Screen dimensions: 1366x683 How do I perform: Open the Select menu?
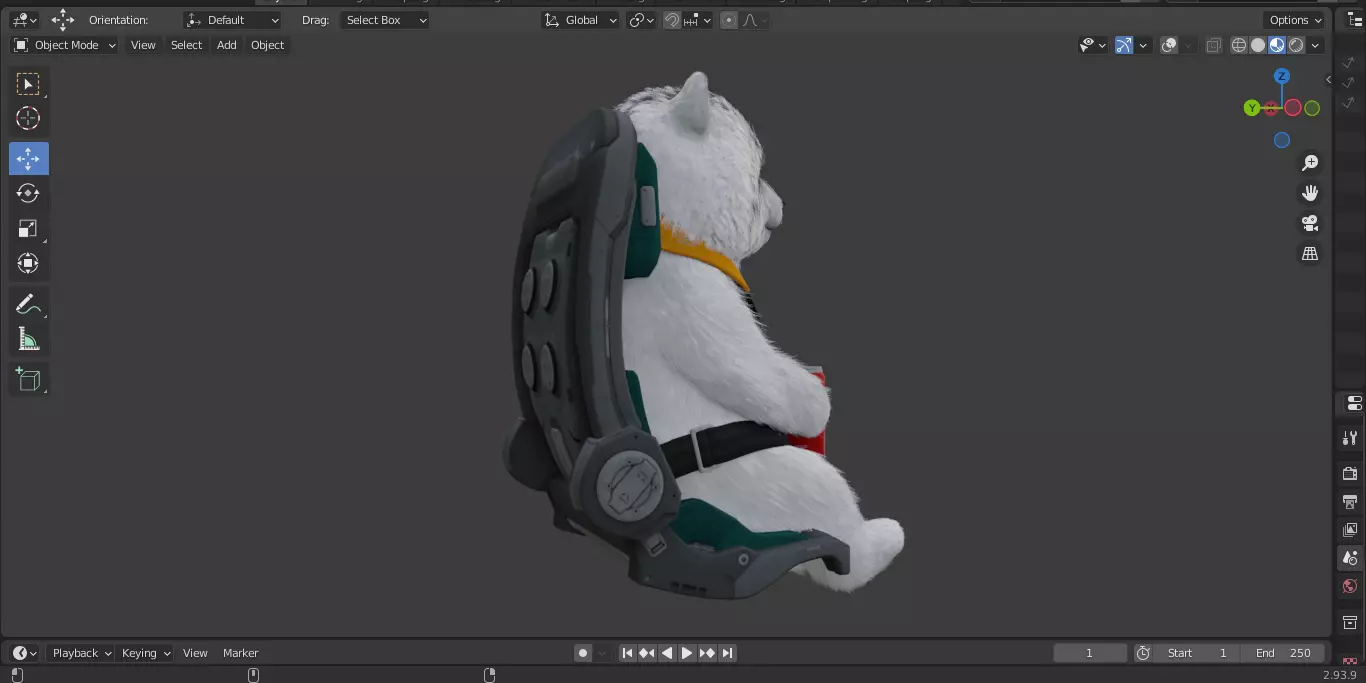coord(186,45)
